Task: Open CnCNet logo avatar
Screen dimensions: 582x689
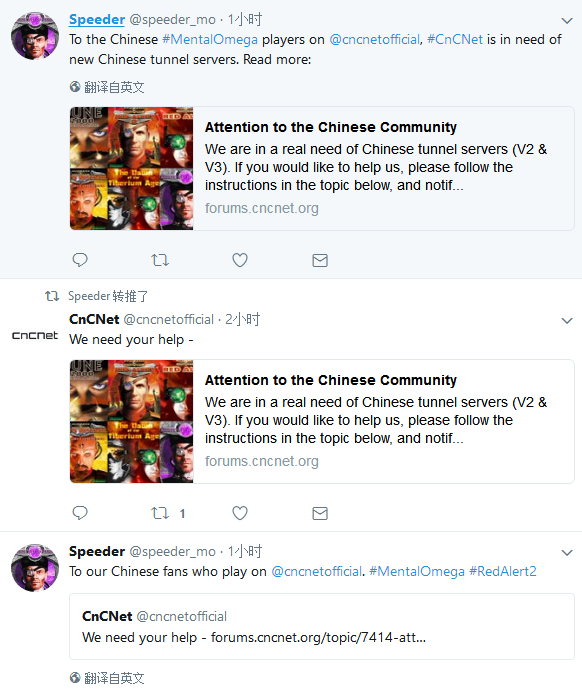Action: 35,335
